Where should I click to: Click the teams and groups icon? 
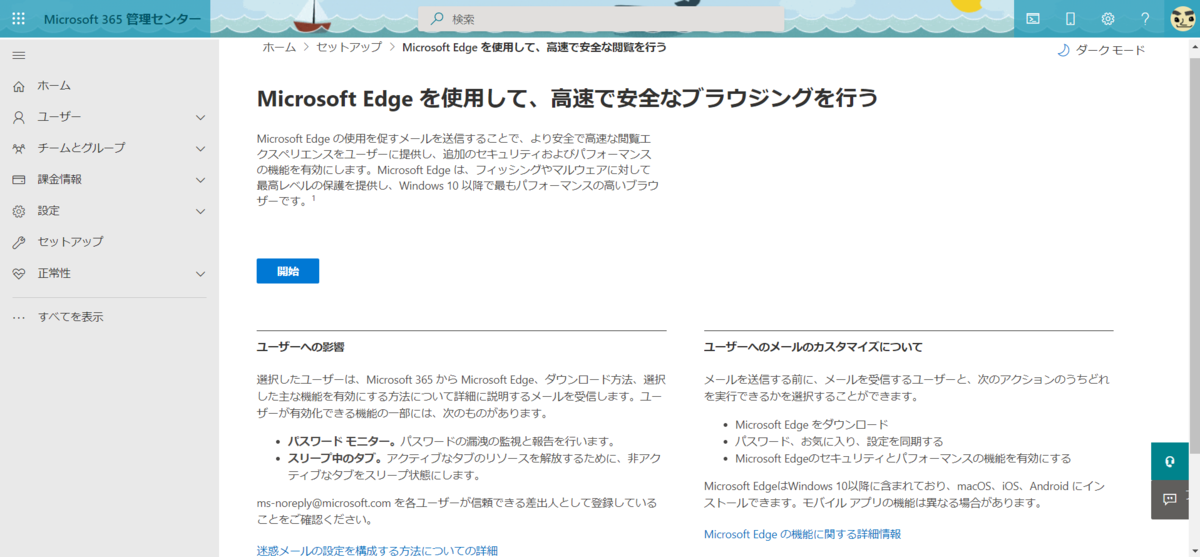click(18, 148)
